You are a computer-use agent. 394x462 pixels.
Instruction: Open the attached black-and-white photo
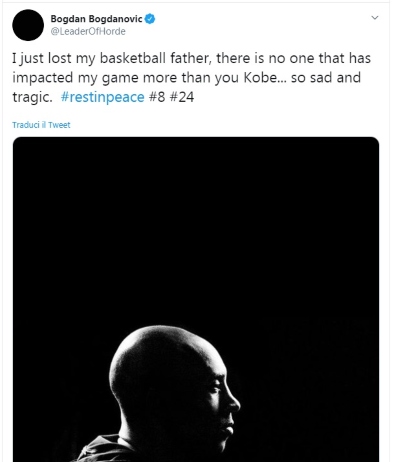point(196,299)
